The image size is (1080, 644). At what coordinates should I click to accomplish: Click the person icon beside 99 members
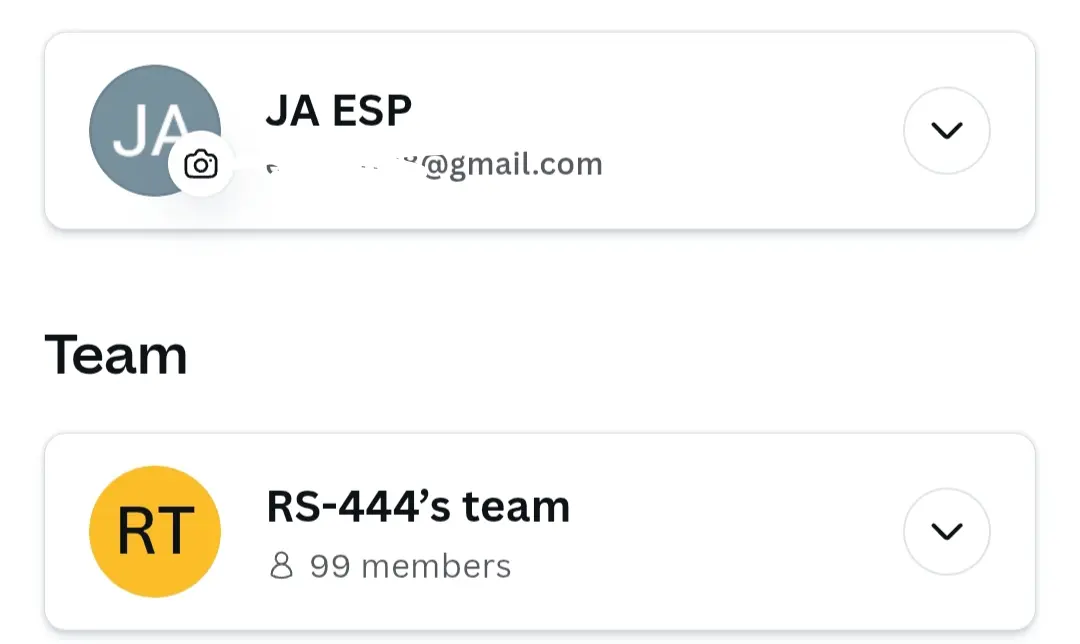(x=281, y=565)
